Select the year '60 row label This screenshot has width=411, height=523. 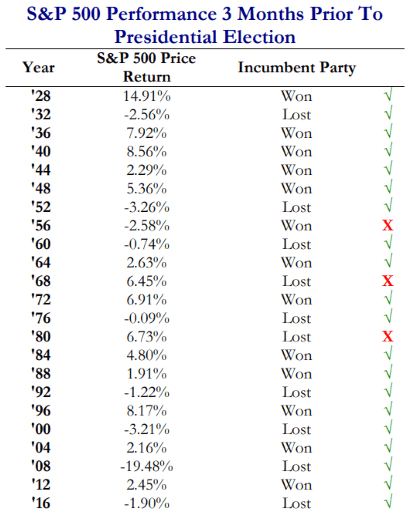[x=41, y=244]
